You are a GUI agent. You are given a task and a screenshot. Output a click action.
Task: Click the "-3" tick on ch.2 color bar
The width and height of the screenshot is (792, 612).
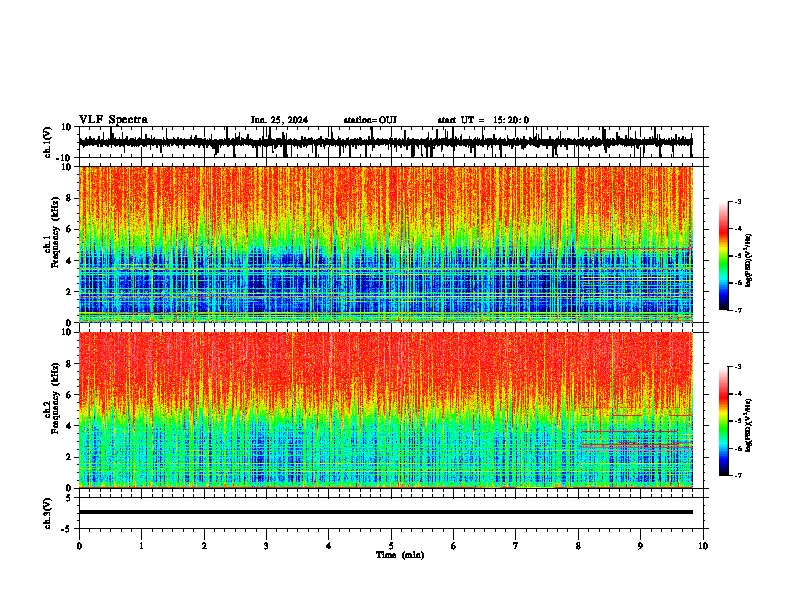point(737,367)
